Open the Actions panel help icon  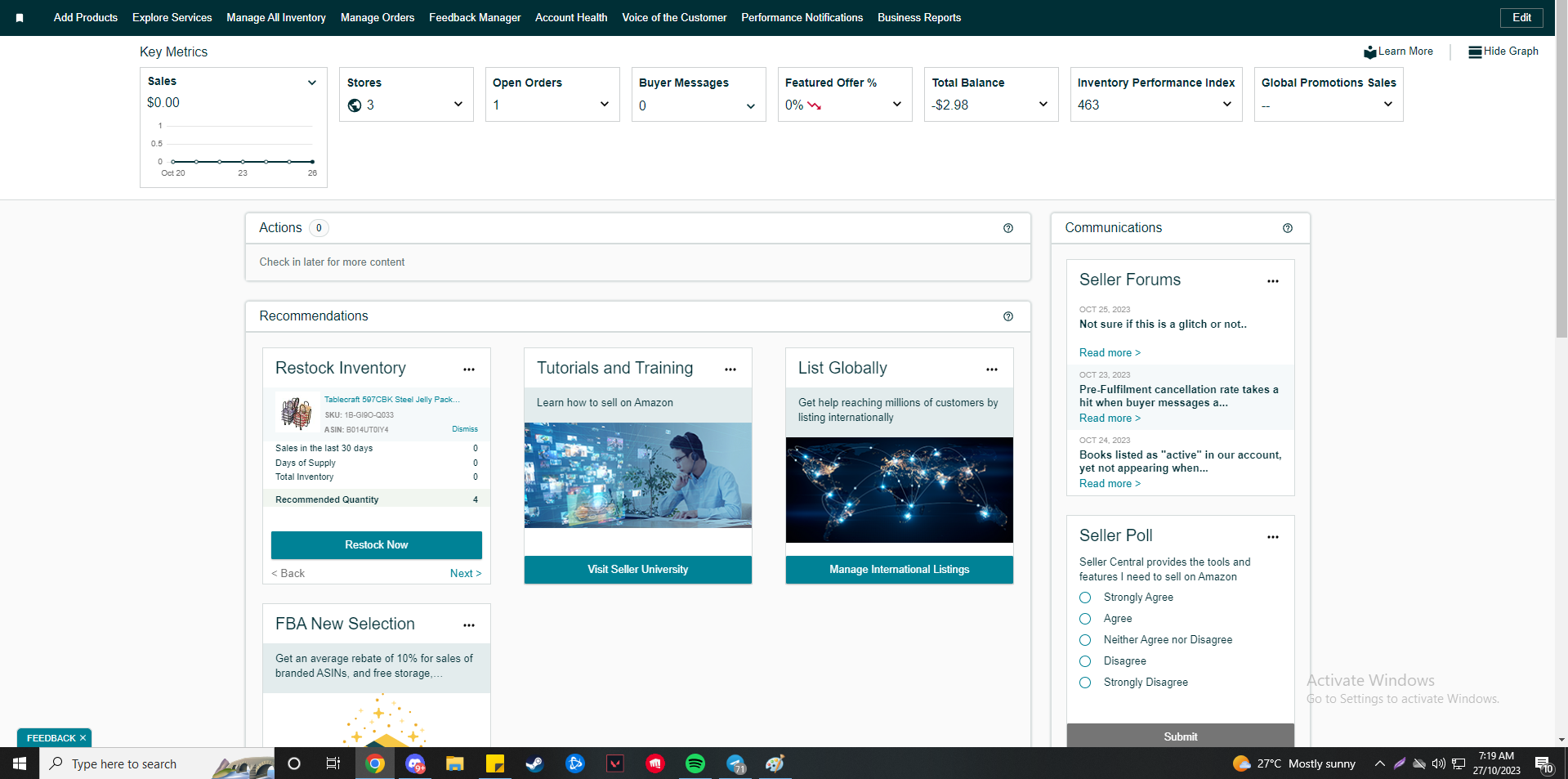point(1008,228)
